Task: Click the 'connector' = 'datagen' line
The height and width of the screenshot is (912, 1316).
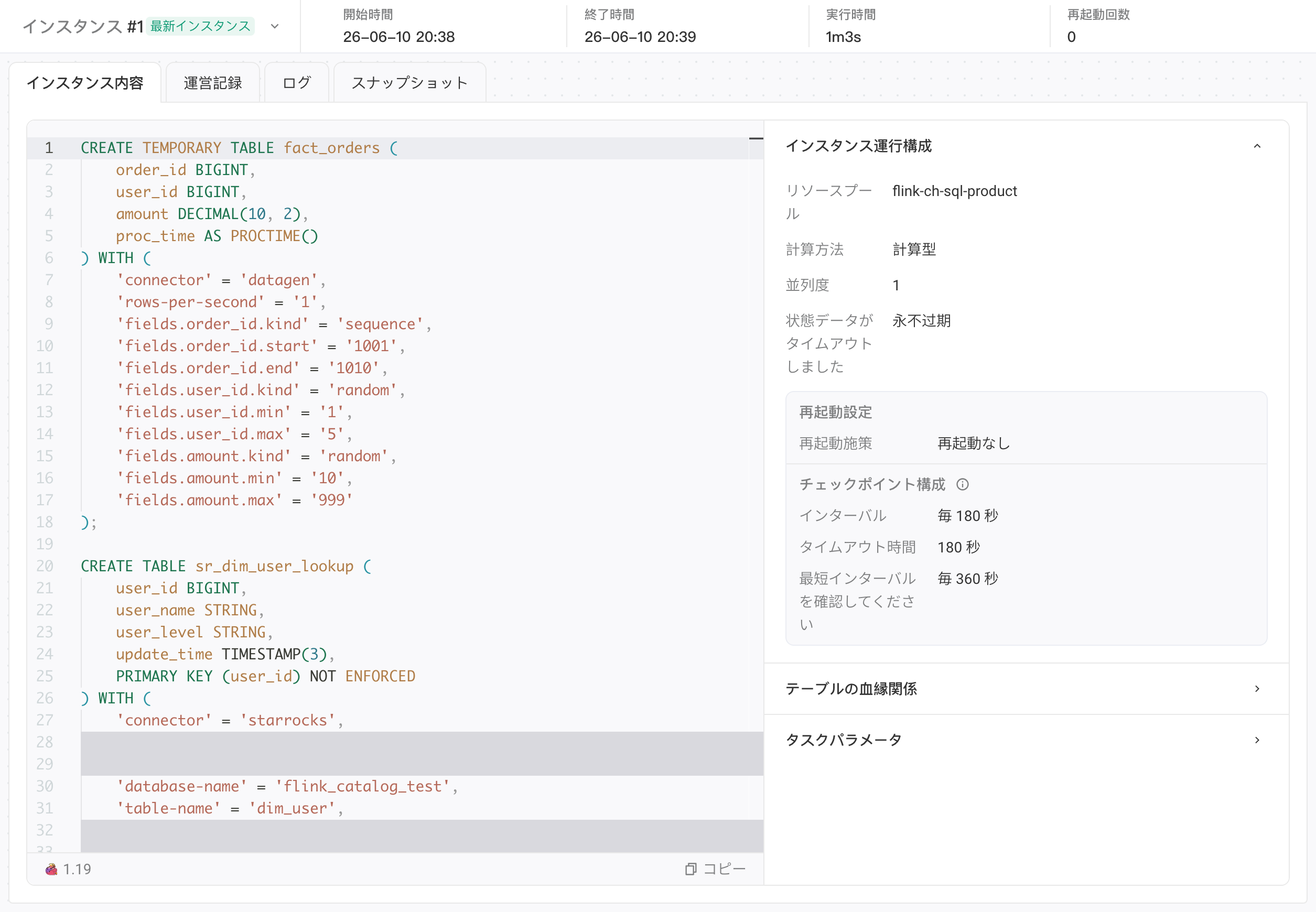Action: coord(221,280)
